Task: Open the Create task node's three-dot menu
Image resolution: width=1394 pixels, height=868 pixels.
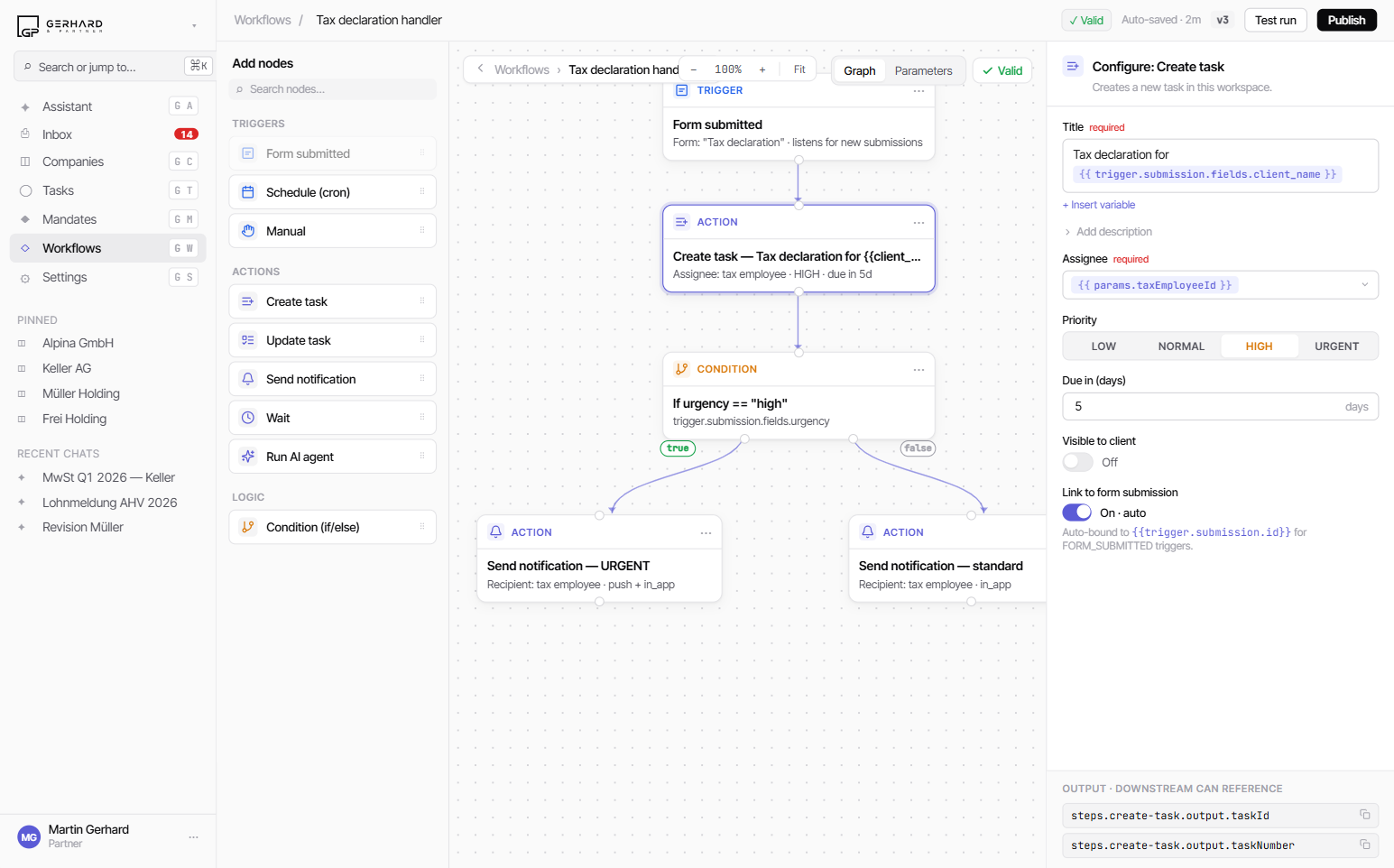Action: click(x=919, y=222)
